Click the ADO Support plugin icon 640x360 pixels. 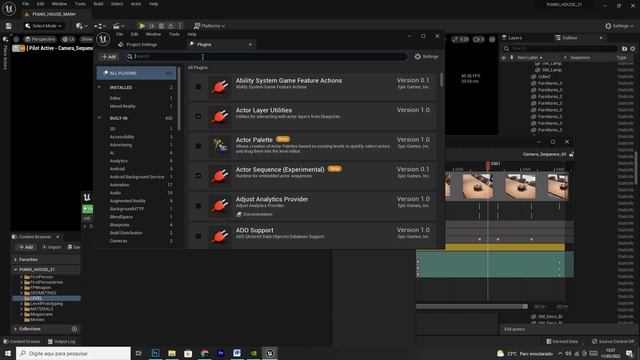pyautogui.click(x=220, y=236)
